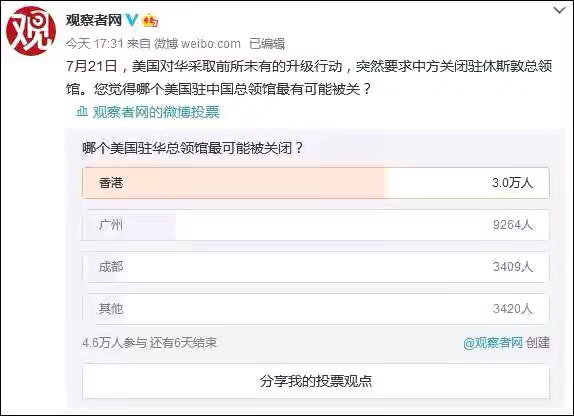Click the 4.6万人参与 participation summary
Screen dimensions: 574x416
[x=114, y=343]
